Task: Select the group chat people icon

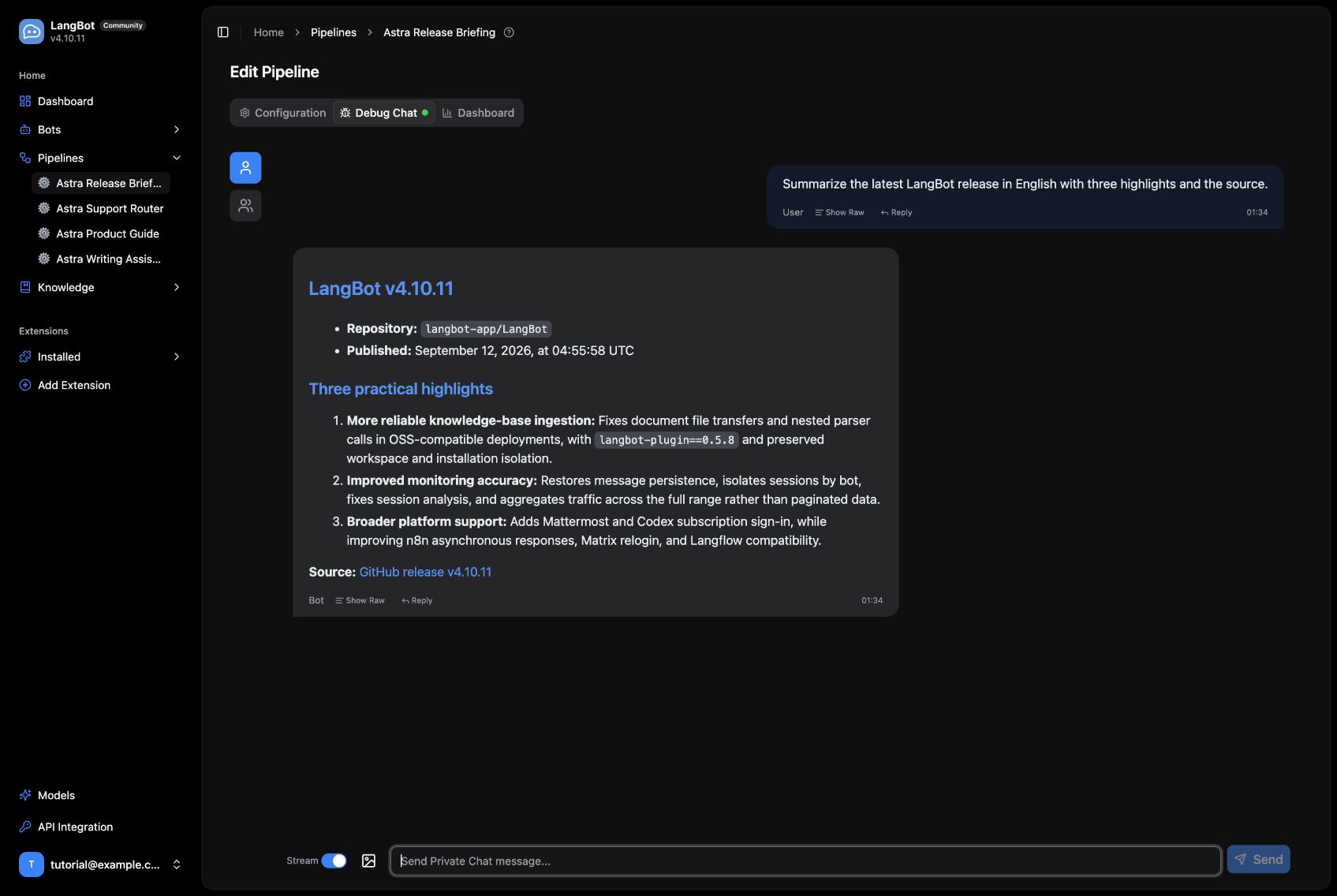Action: pos(245,206)
